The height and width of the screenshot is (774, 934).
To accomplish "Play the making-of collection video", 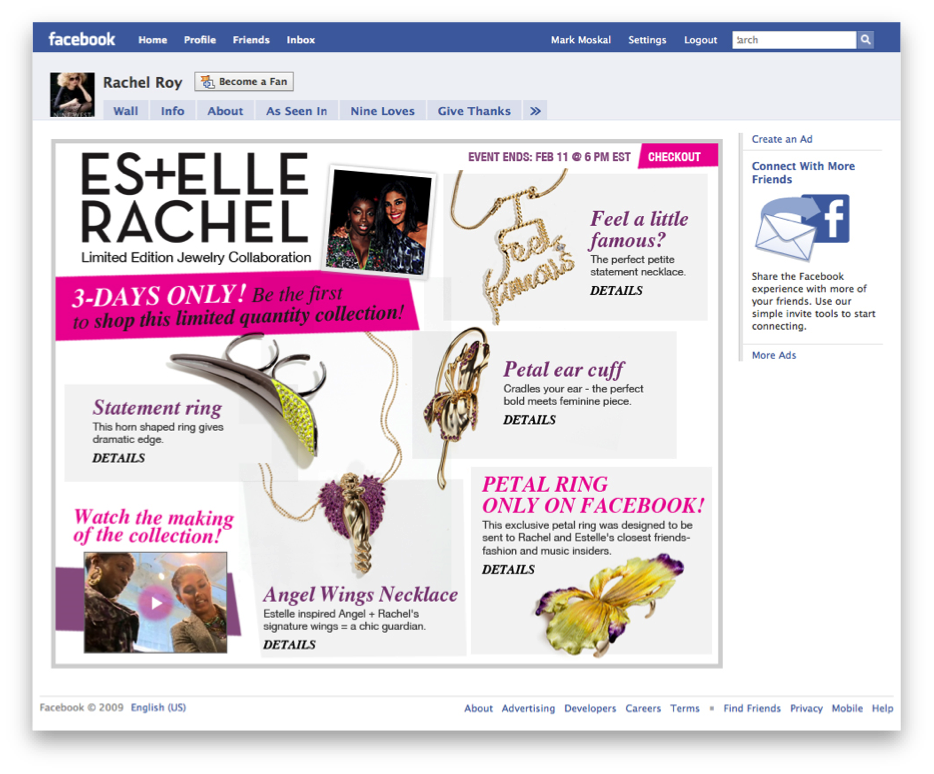I will coord(155,602).
